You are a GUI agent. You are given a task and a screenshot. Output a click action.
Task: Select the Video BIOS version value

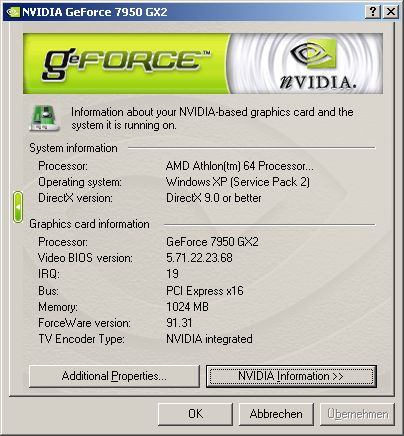[x=199, y=258]
